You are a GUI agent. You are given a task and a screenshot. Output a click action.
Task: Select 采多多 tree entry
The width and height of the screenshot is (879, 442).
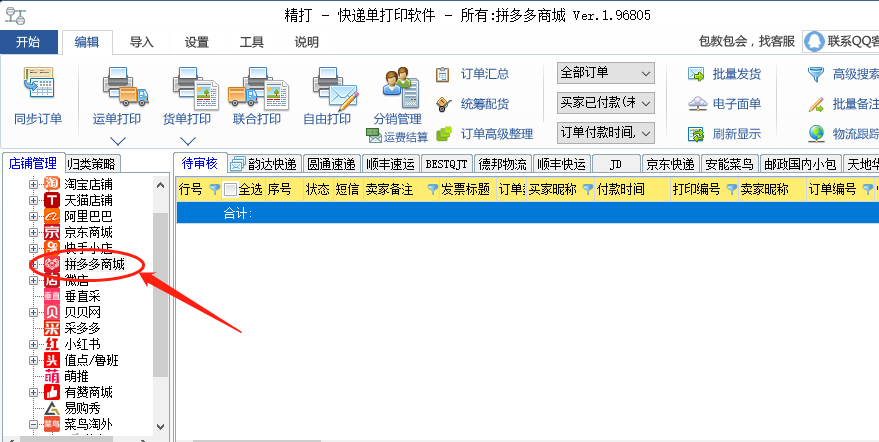coord(82,328)
